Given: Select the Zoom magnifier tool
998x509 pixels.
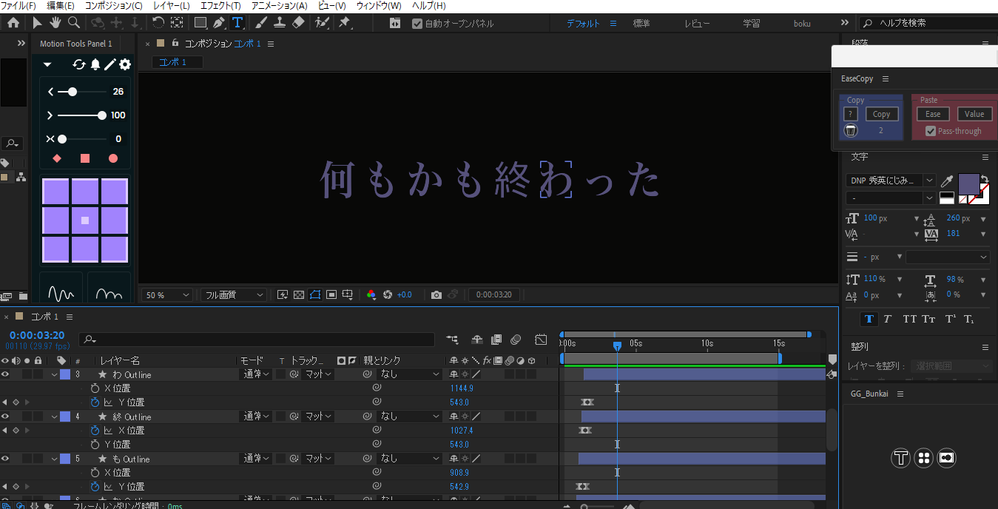Looking at the screenshot, I should pos(74,23).
